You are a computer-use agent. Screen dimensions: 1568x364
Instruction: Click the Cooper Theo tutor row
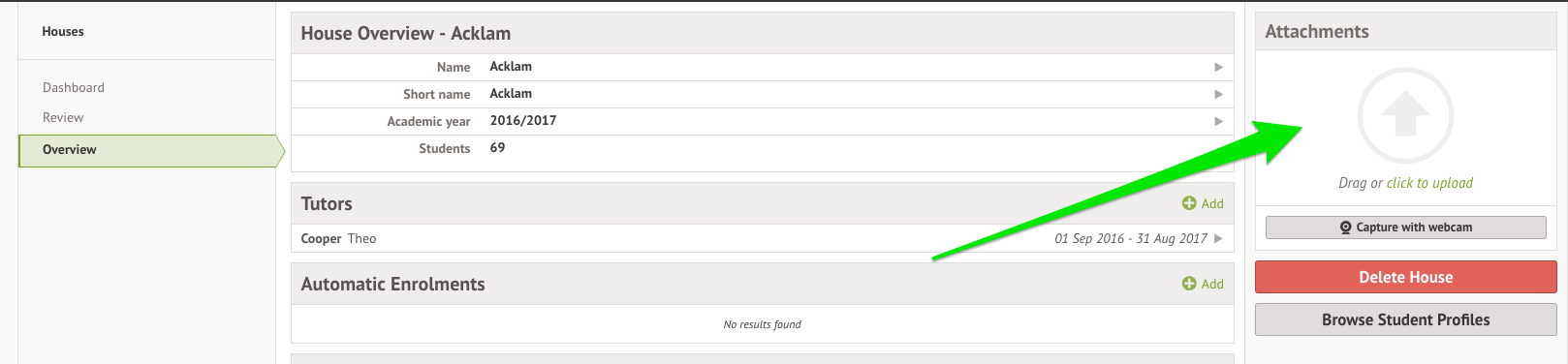(x=762, y=238)
